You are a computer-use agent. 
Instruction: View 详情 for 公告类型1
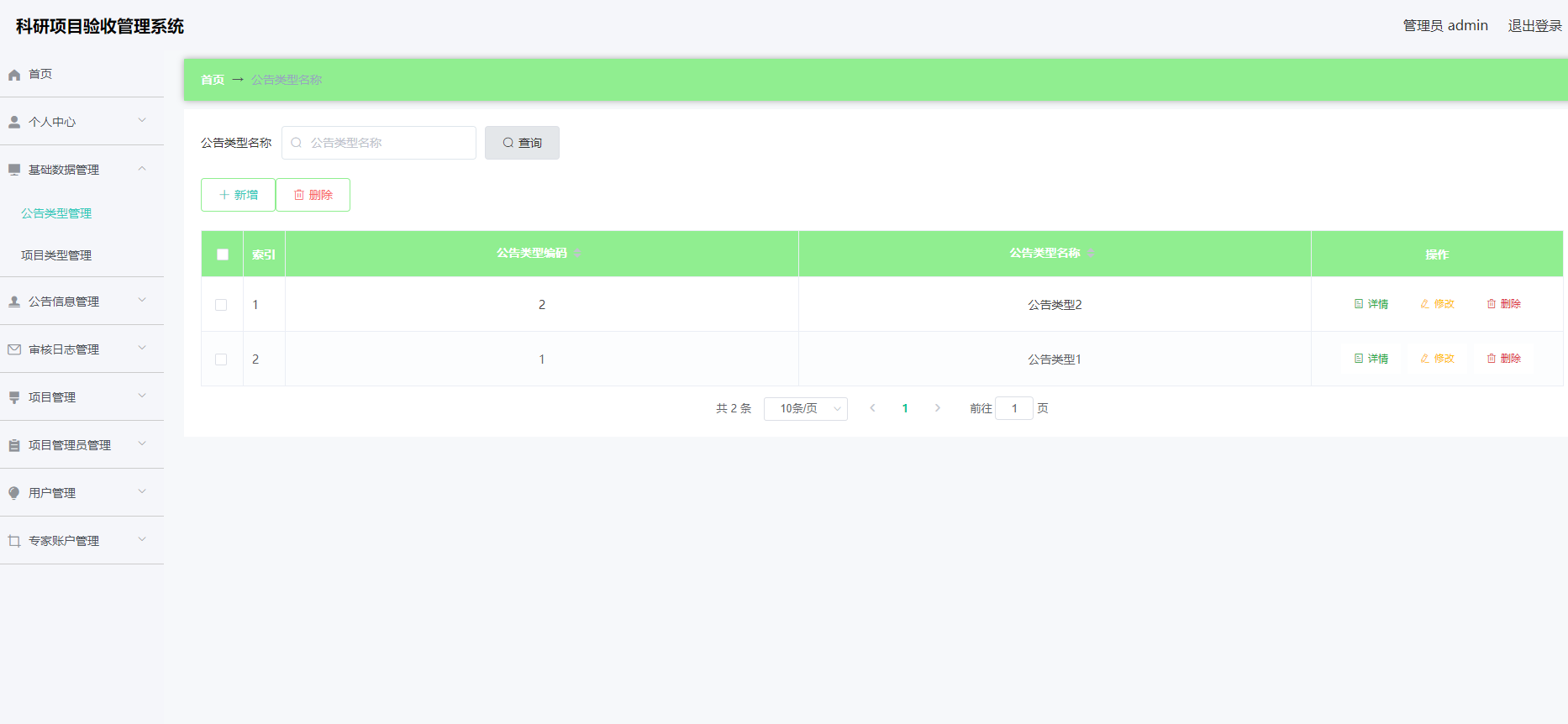[1371, 359]
